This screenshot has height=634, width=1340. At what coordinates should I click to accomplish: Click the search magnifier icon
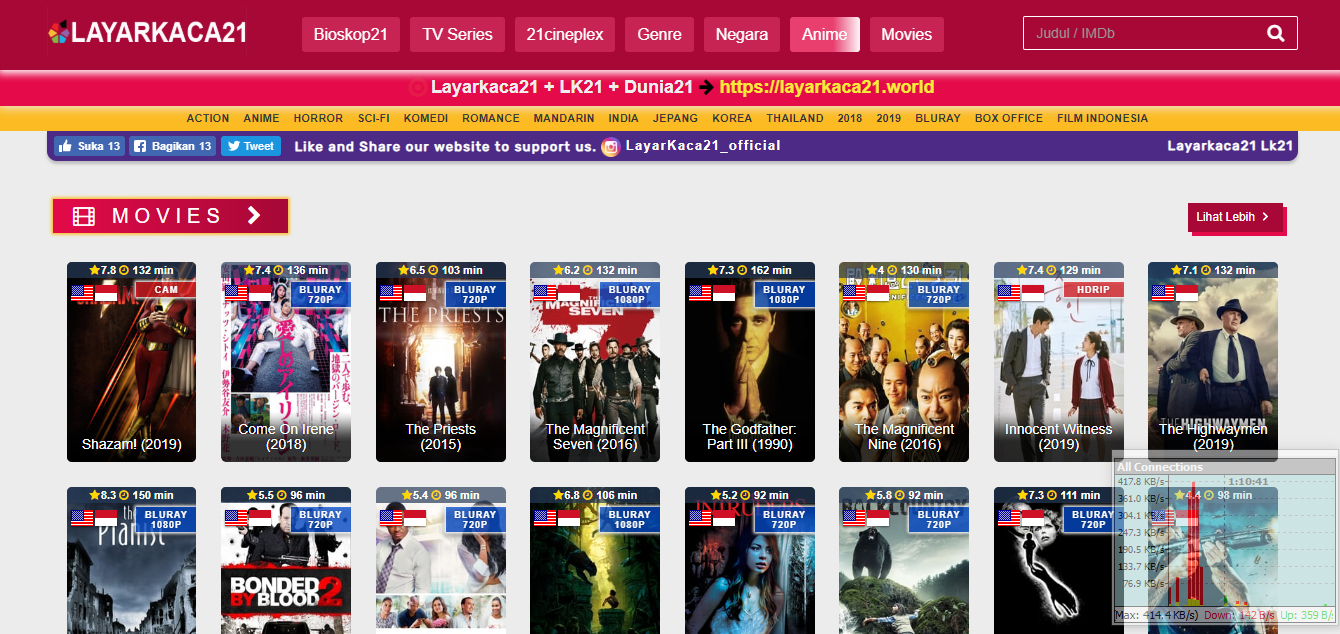point(1275,33)
